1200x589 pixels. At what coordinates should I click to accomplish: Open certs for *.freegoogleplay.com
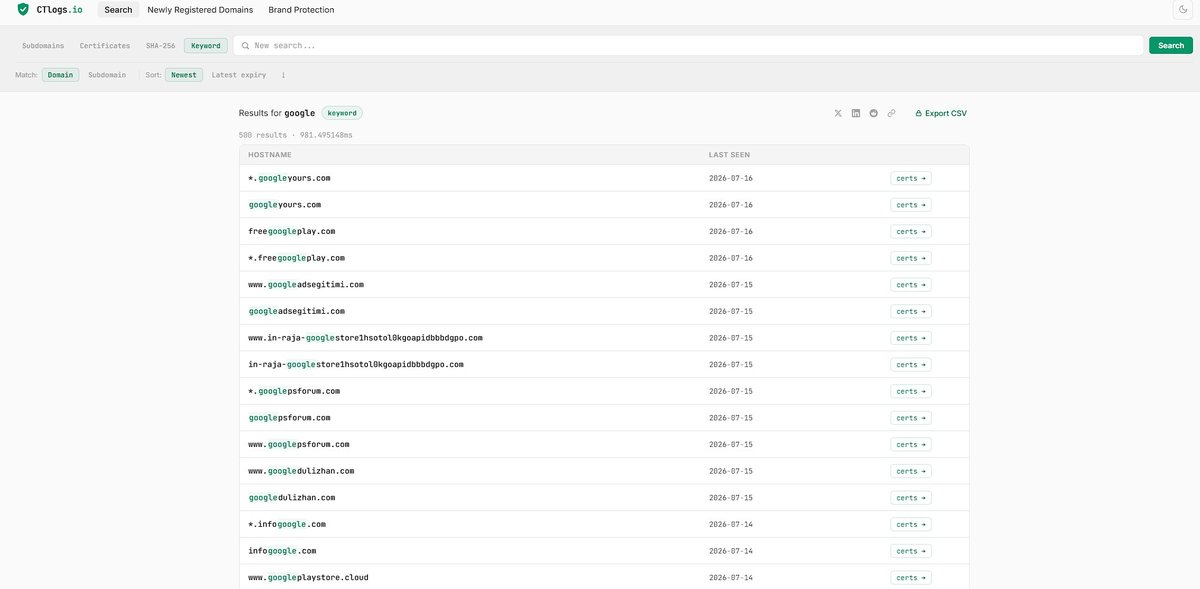click(911, 258)
